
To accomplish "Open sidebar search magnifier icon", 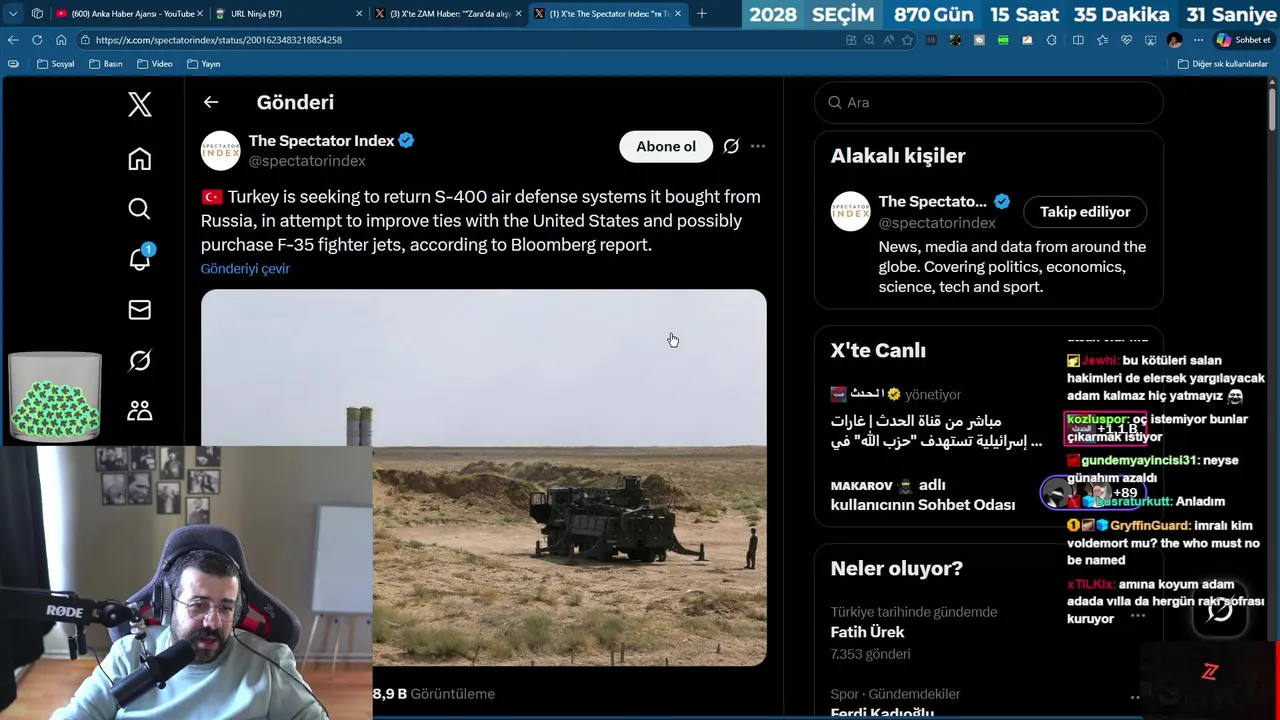I will [139, 208].
